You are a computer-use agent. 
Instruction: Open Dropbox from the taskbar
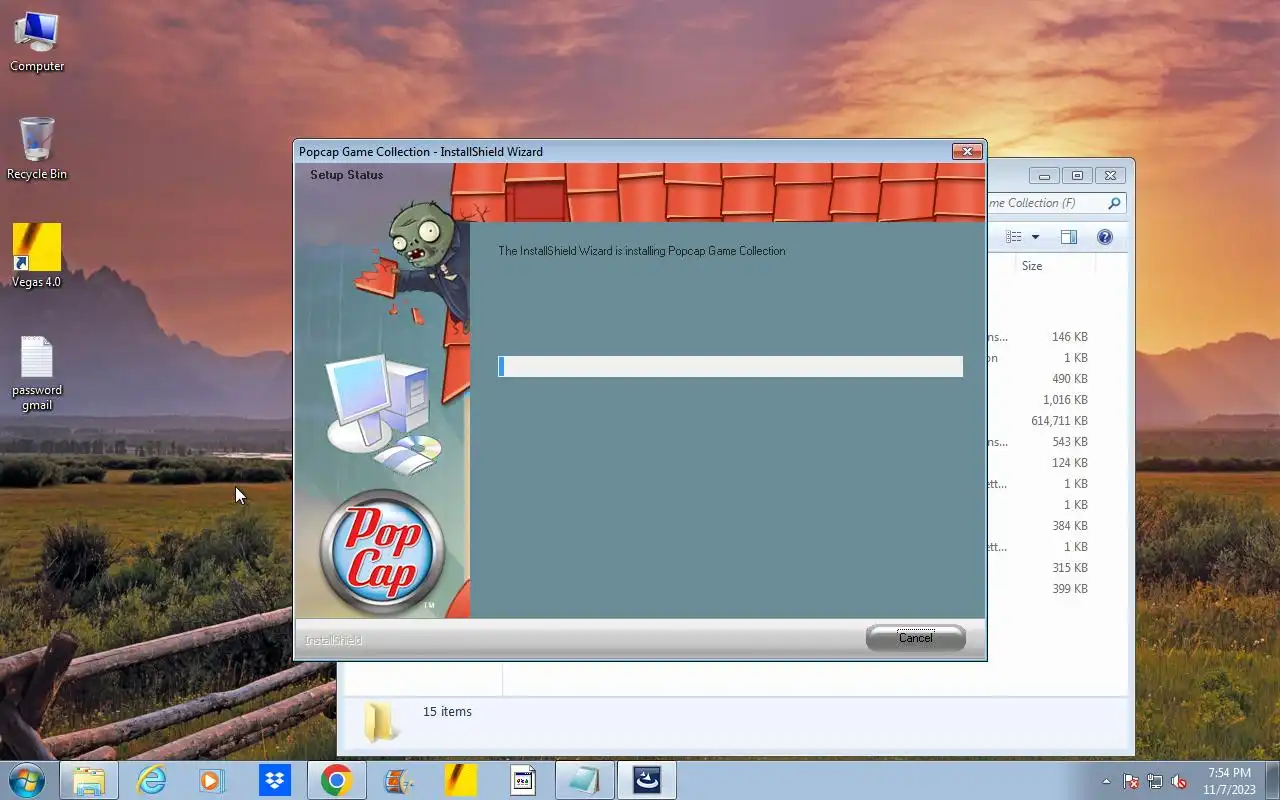point(274,780)
